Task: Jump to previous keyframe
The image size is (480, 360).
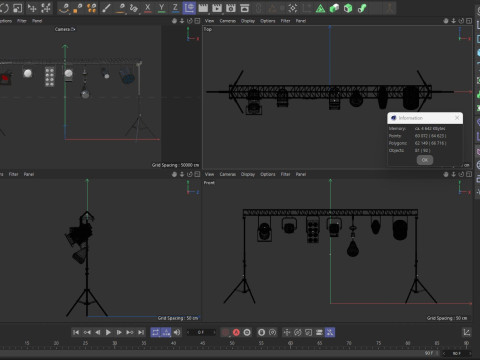Action: pyautogui.click(x=87, y=332)
